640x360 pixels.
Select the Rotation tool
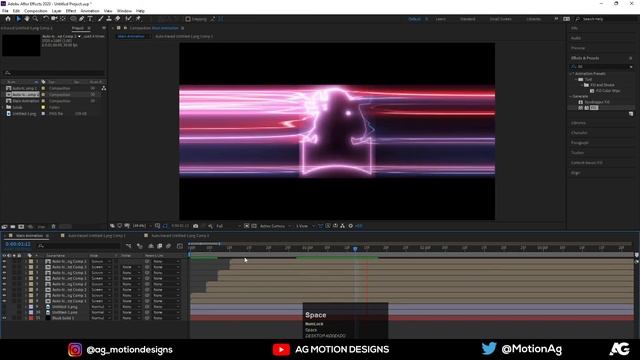tap(46, 19)
